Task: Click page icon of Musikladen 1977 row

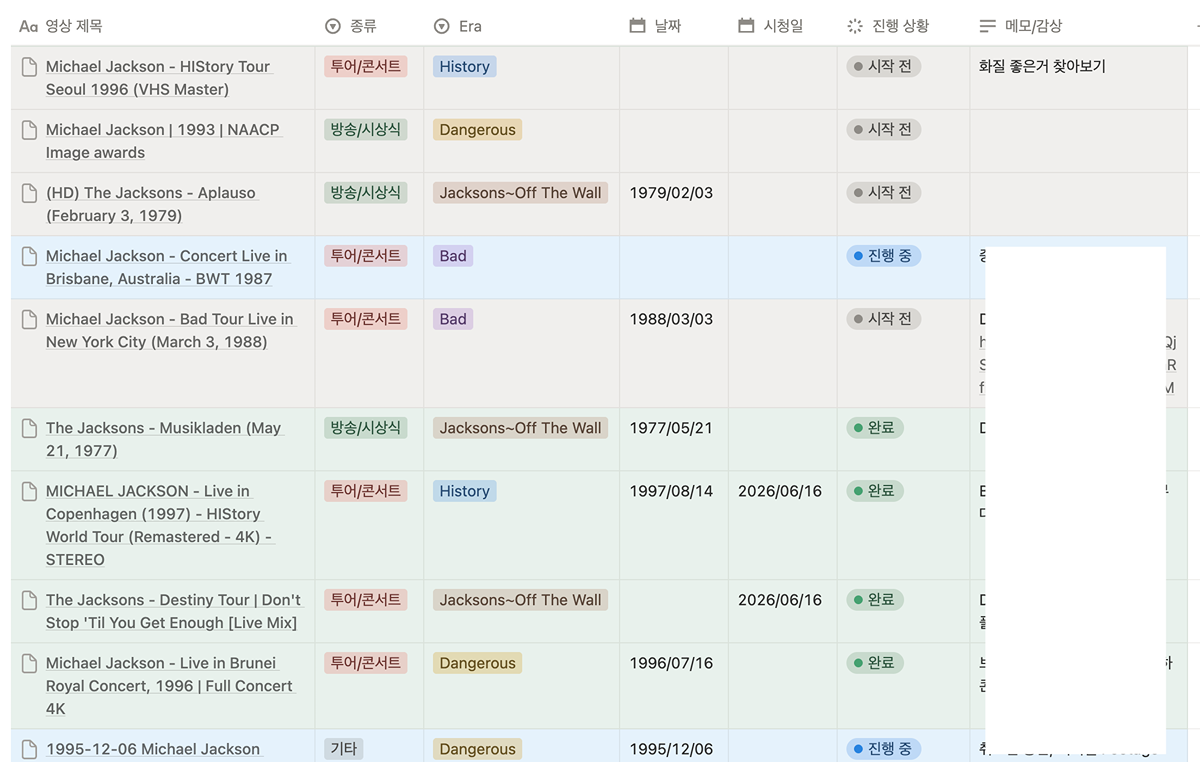Action: click(30, 428)
